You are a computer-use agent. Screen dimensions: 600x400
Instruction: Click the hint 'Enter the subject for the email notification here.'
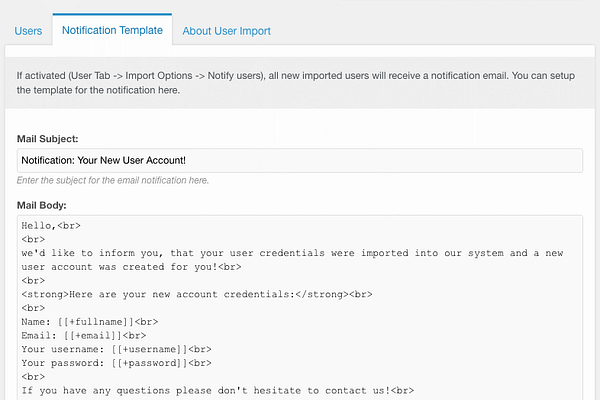113,180
